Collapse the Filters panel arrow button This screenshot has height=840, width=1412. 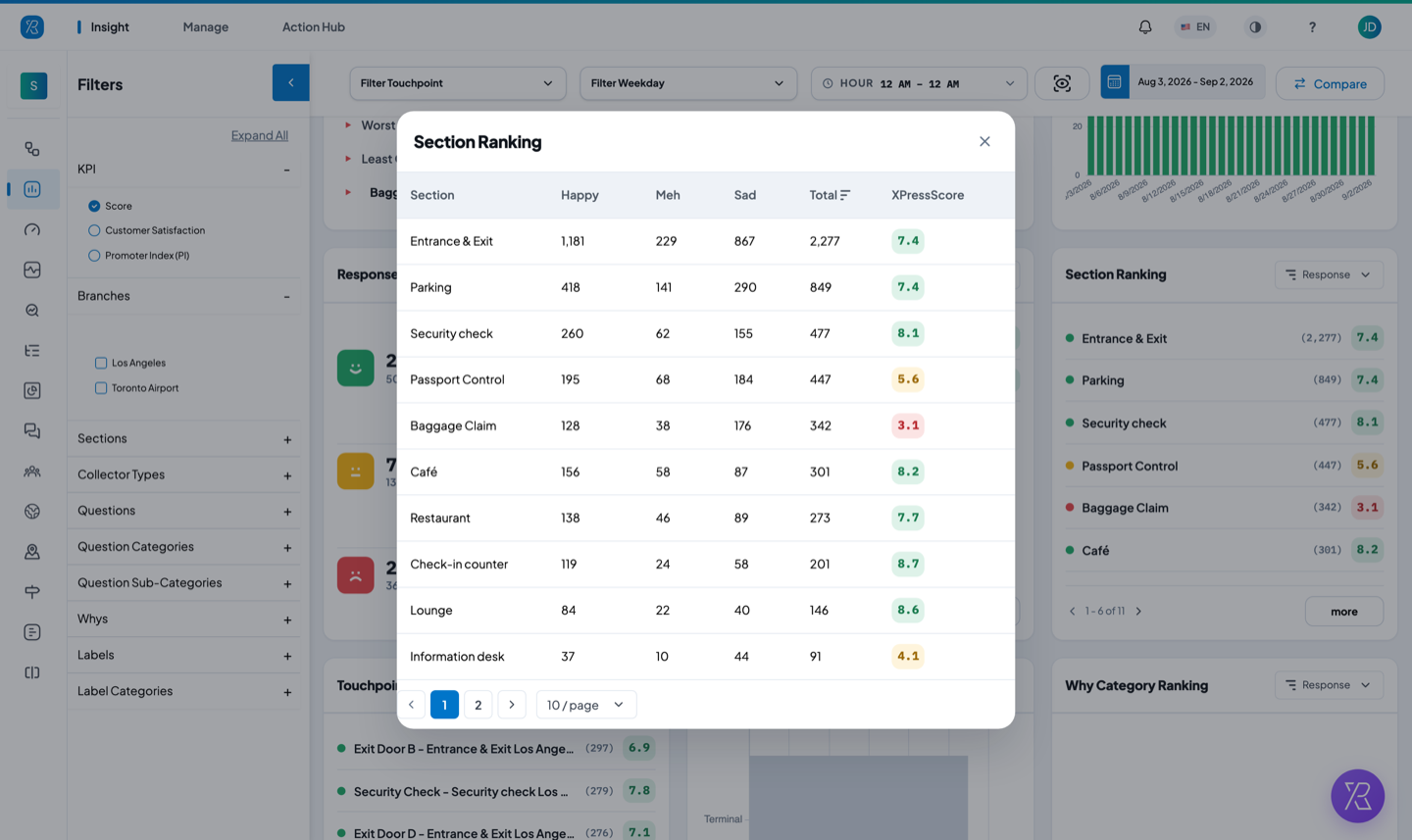[x=290, y=83]
